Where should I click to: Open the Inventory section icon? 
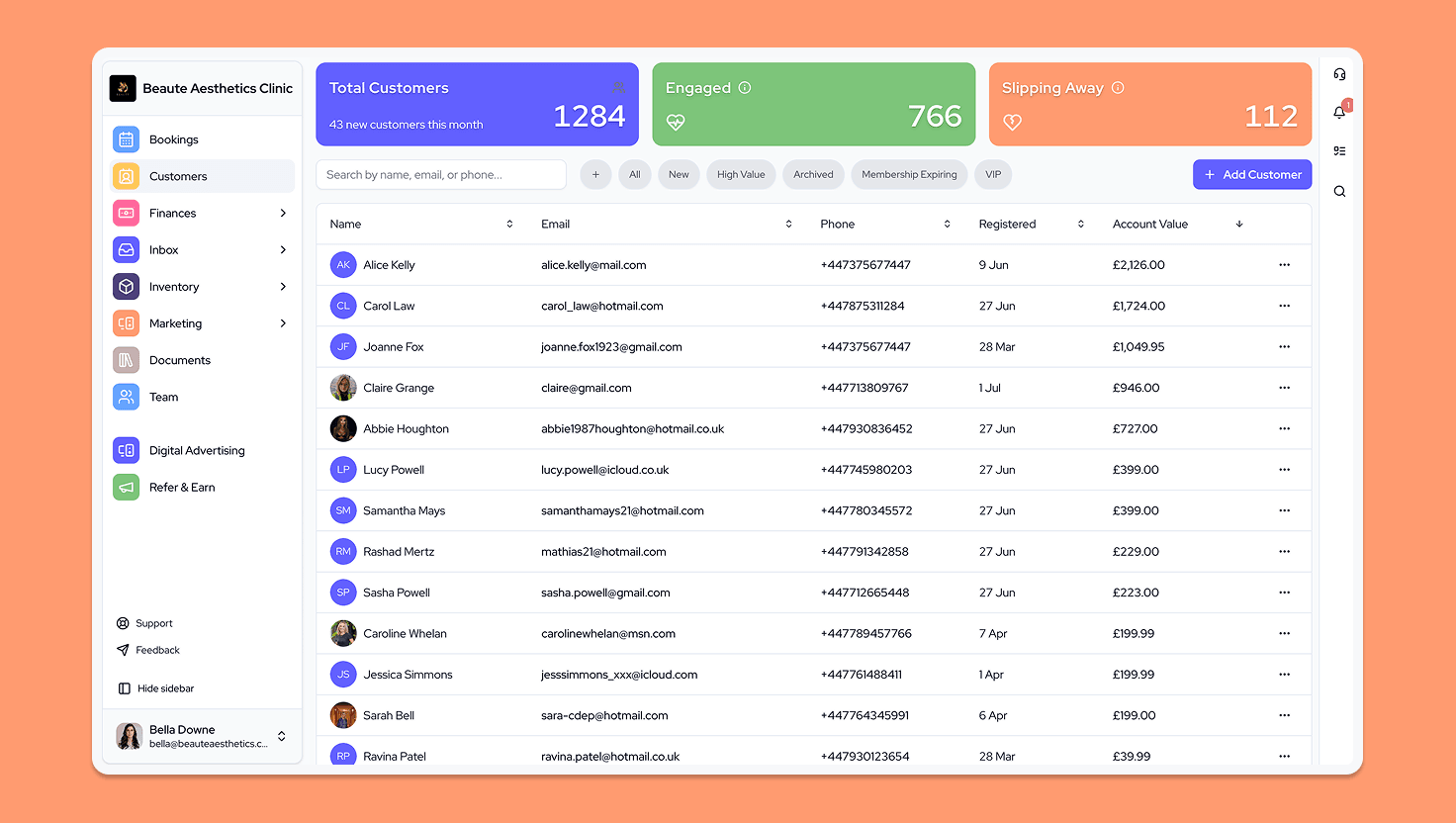[126, 286]
